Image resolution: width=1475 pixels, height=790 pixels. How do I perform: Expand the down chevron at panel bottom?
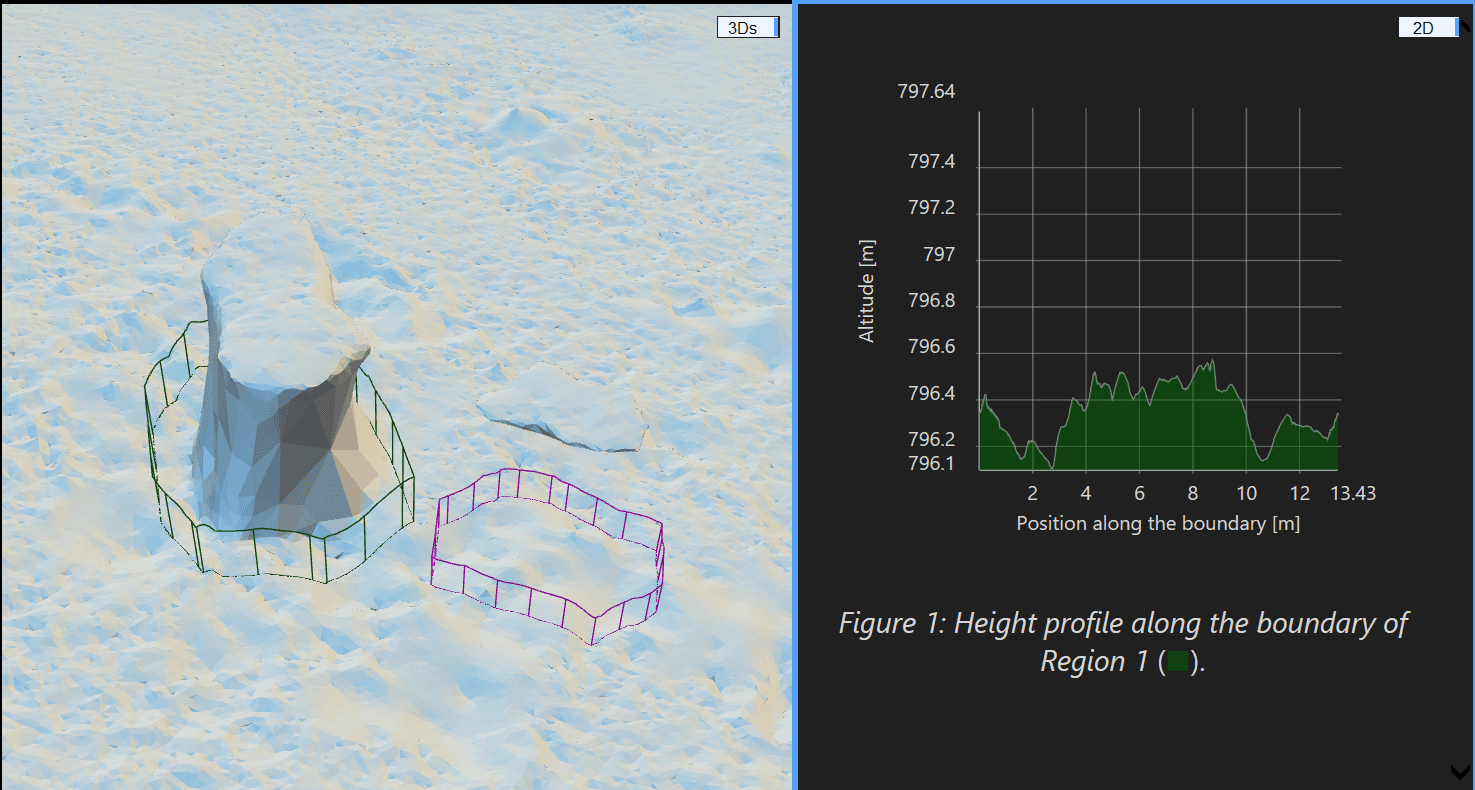coord(1460,771)
